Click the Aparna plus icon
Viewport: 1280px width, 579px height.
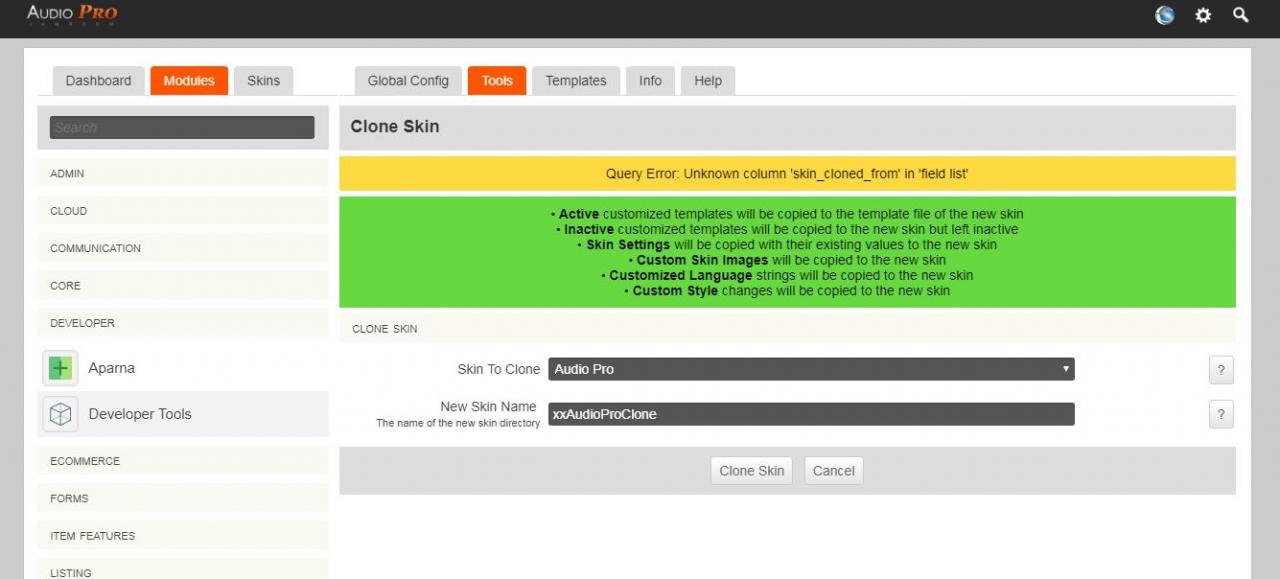click(x=60, y=368)
